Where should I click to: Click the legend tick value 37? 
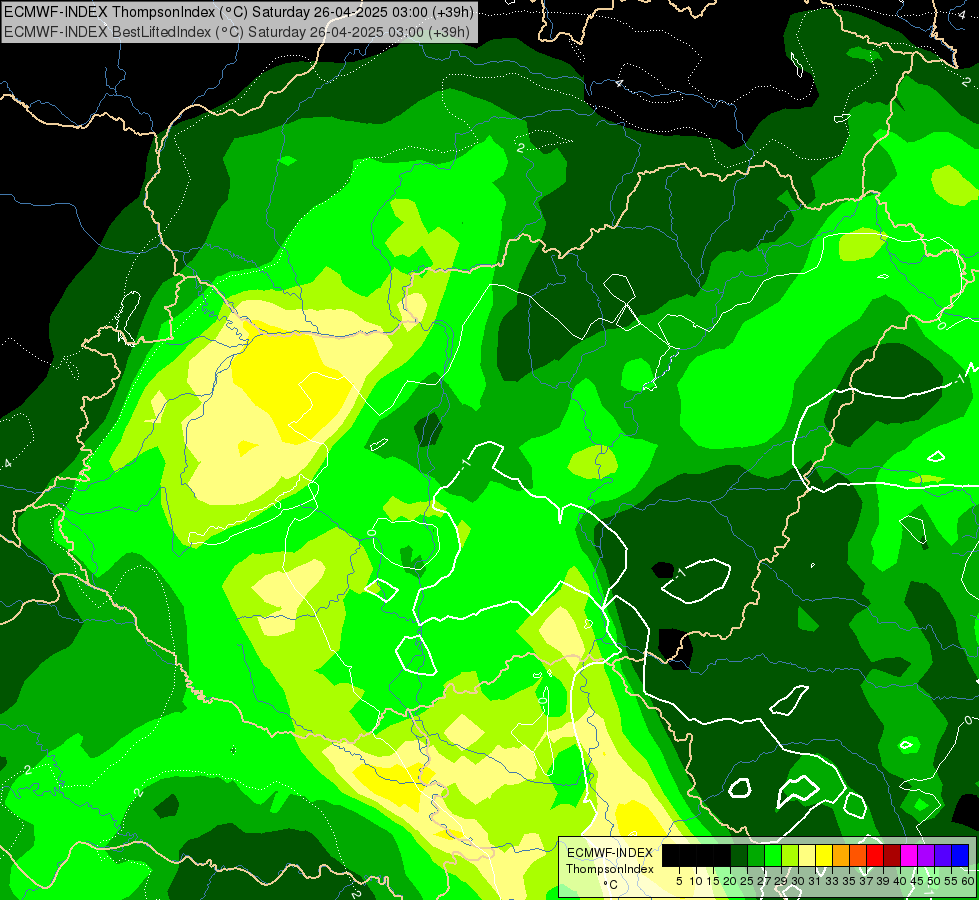pos(866,881)
